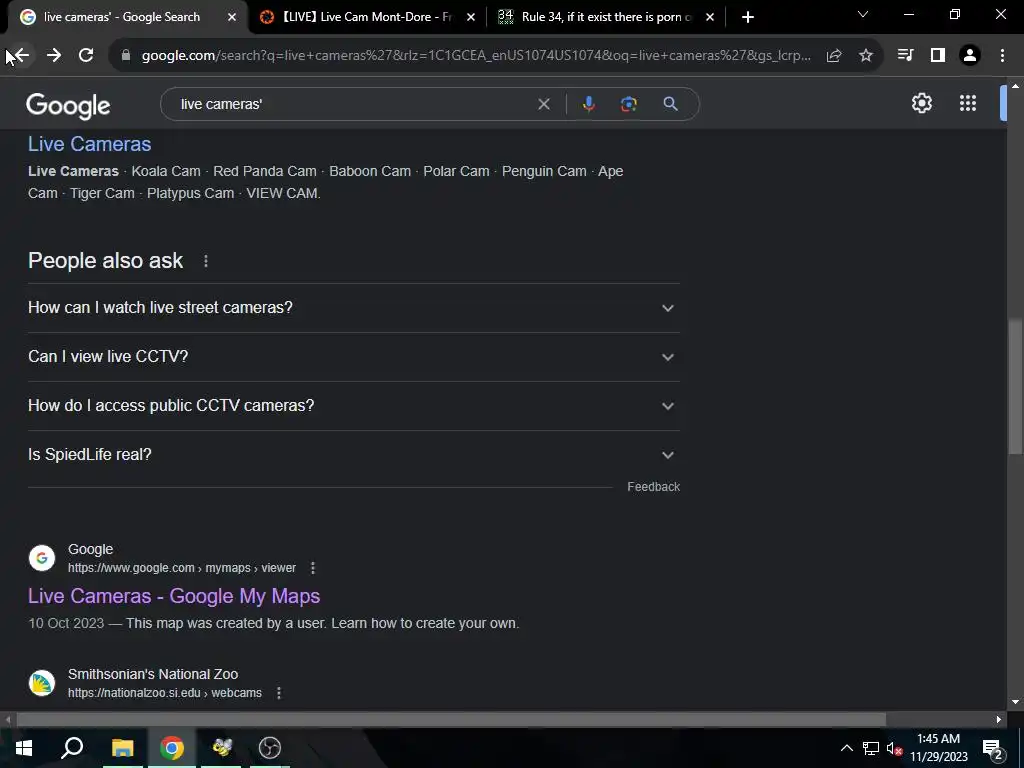
Task: Open Google quick settings gear
Action: point(921,103)
